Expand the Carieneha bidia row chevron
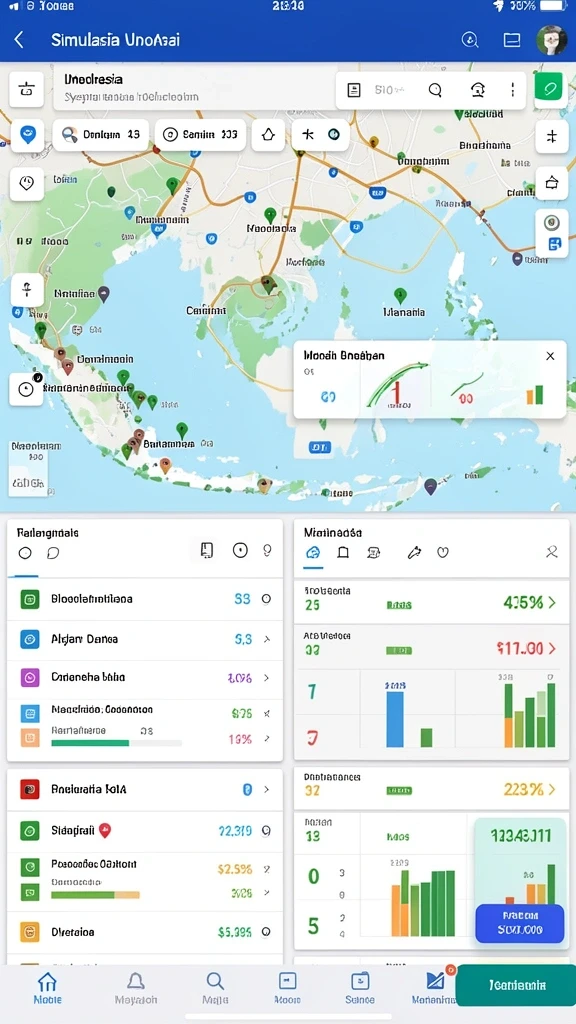This screenshot has width=576, height=1024. click(x=266, y=678)
